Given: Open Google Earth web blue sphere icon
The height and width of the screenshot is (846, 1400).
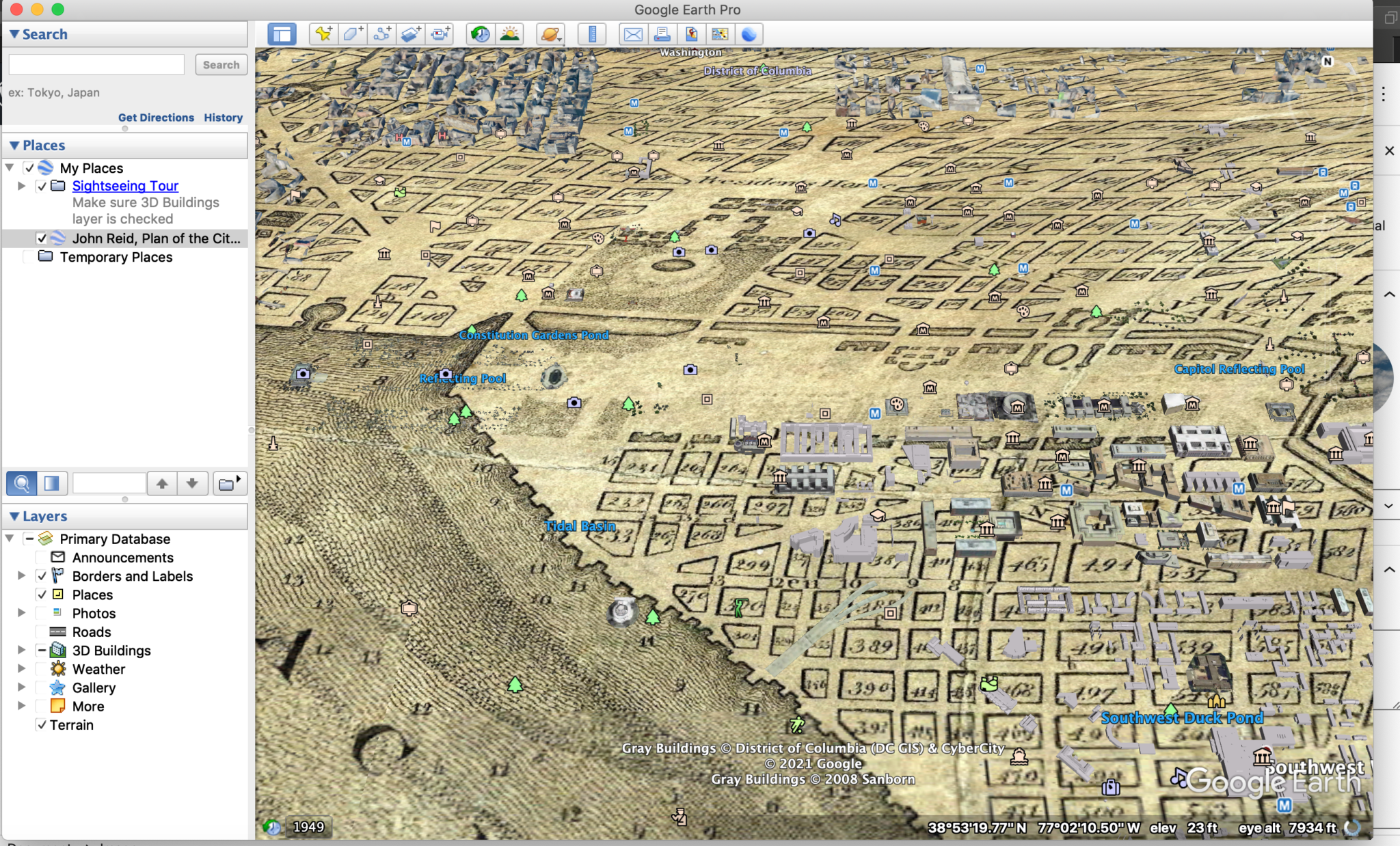Looking at the screenshot, I should (749, 33).
